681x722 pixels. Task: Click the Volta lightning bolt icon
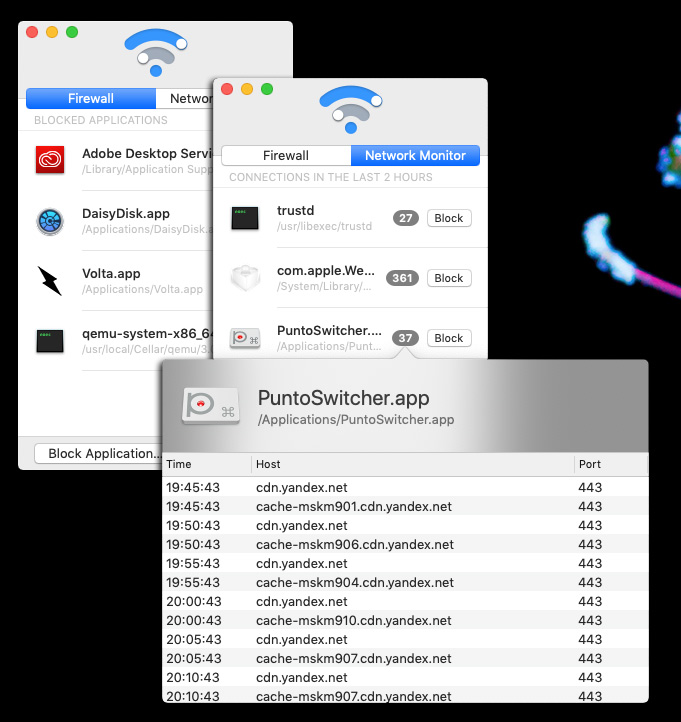click(50, 281)
